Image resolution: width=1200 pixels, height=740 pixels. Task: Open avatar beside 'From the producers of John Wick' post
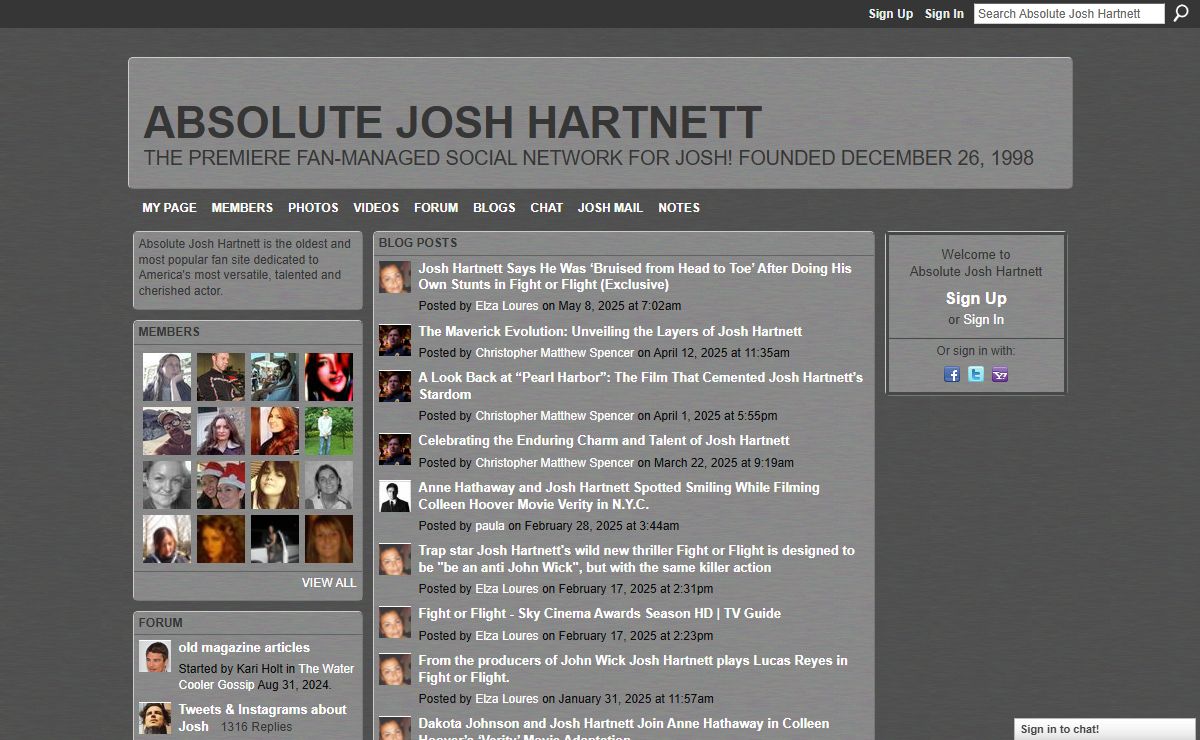click(x=395, y=669)
